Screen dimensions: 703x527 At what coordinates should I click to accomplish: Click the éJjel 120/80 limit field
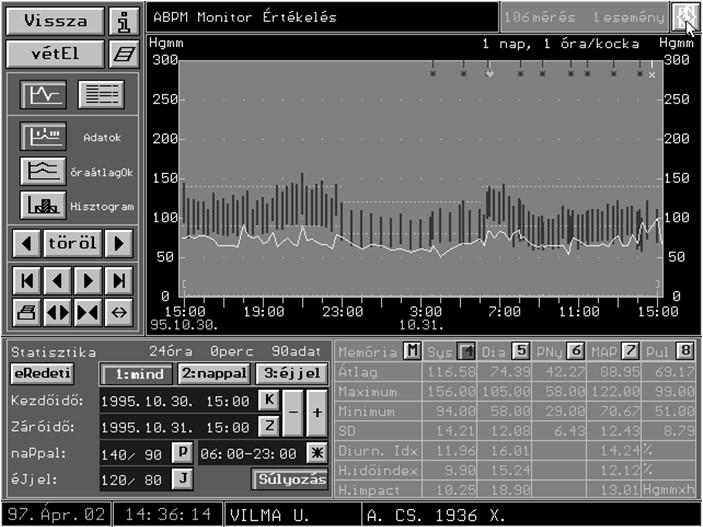click(134, 480)
